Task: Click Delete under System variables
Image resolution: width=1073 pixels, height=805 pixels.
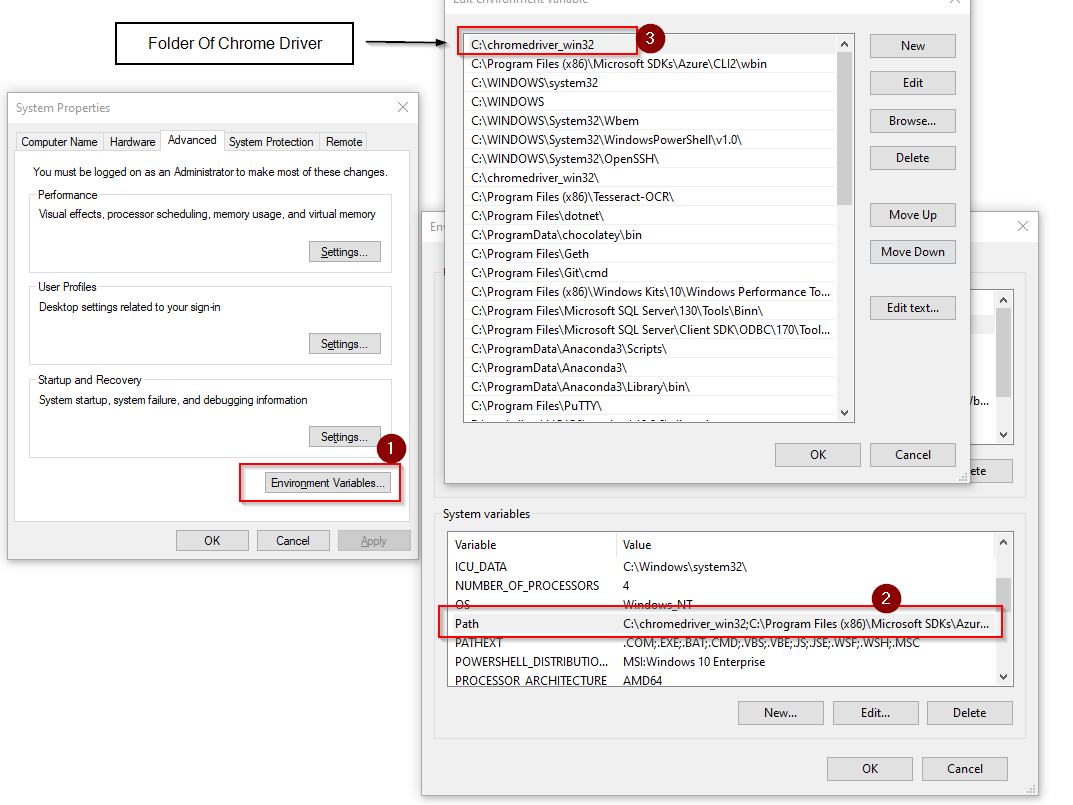Action: pos(970,713)
